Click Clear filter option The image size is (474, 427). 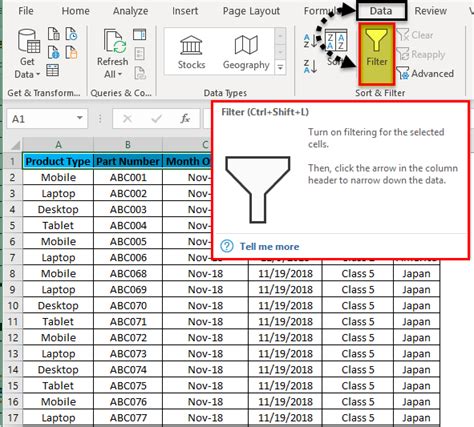(415, 35)
